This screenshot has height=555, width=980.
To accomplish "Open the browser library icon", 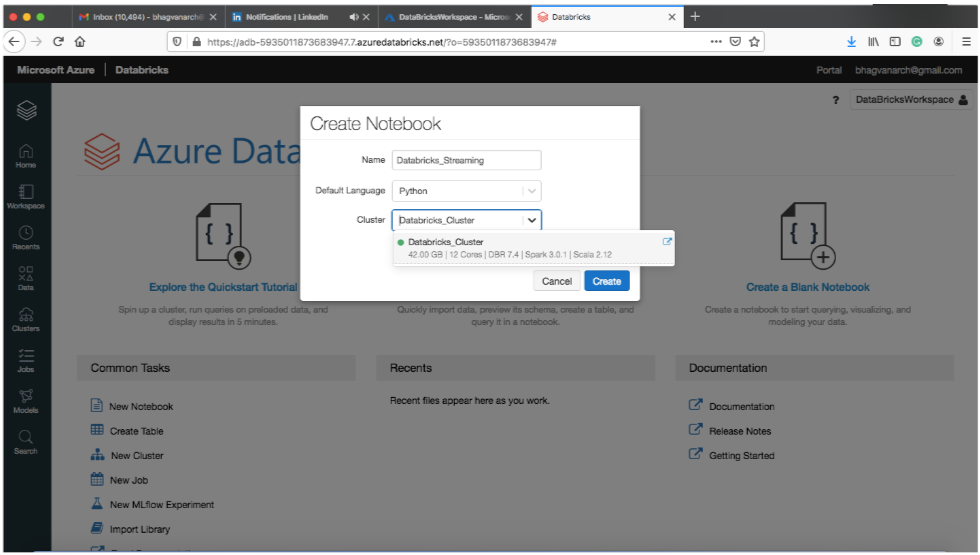I will pyautogui.click(x=873, y=42).
